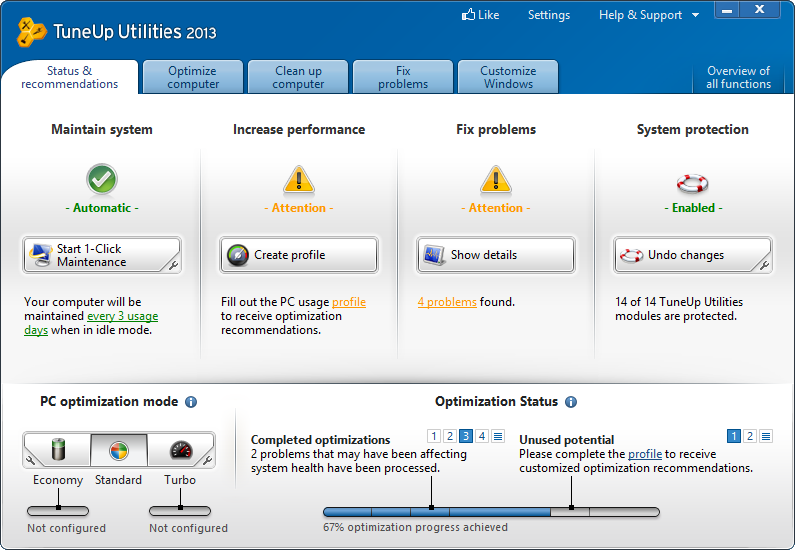The height and width of the screenshot is (550, 795).
Task: Click info icon beside PC optimization mode
Action: [191, 402]
